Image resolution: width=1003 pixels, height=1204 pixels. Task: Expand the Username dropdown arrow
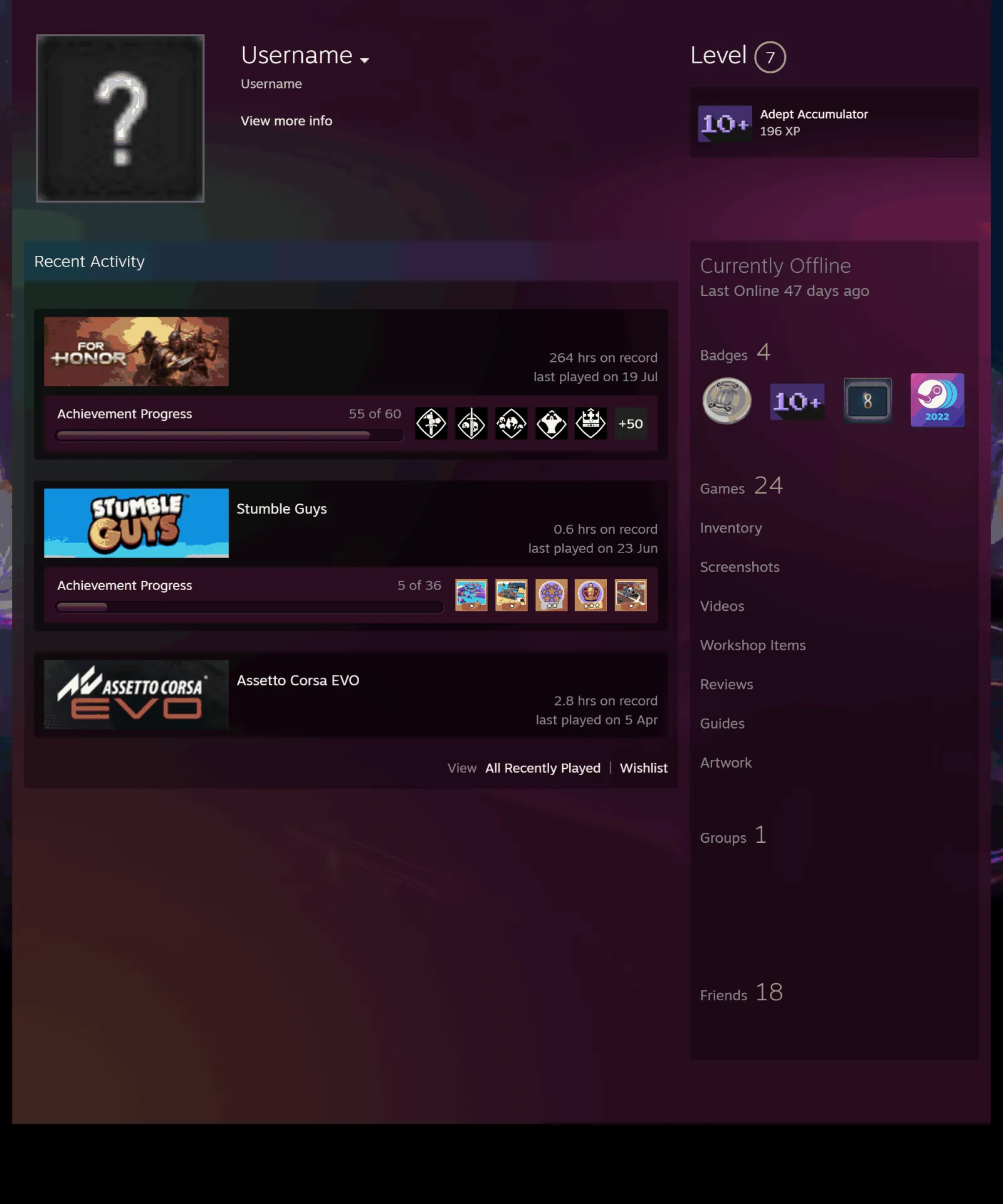(364, 60)
